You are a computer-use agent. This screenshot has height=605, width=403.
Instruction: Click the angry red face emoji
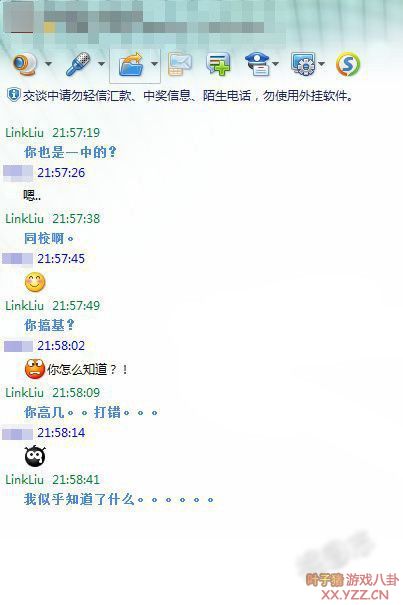(x=35, y=369)
